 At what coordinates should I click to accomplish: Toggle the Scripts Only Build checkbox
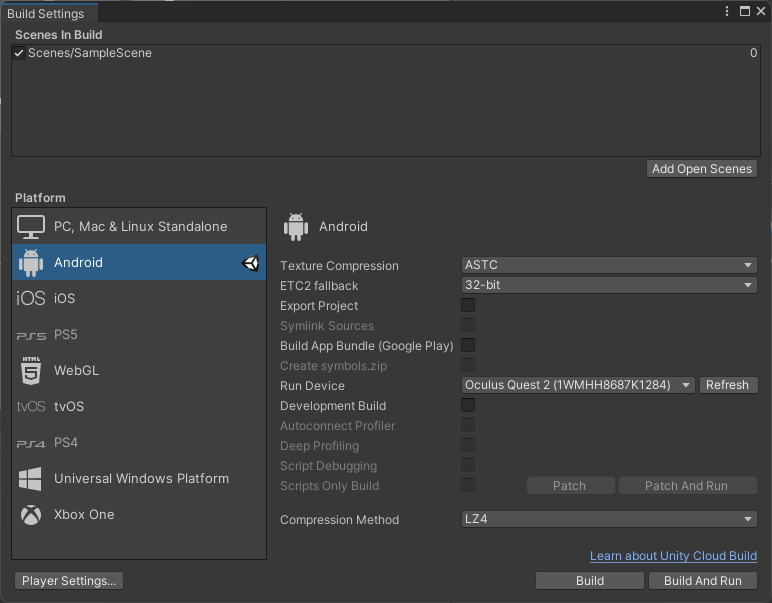tap(468, 485)
